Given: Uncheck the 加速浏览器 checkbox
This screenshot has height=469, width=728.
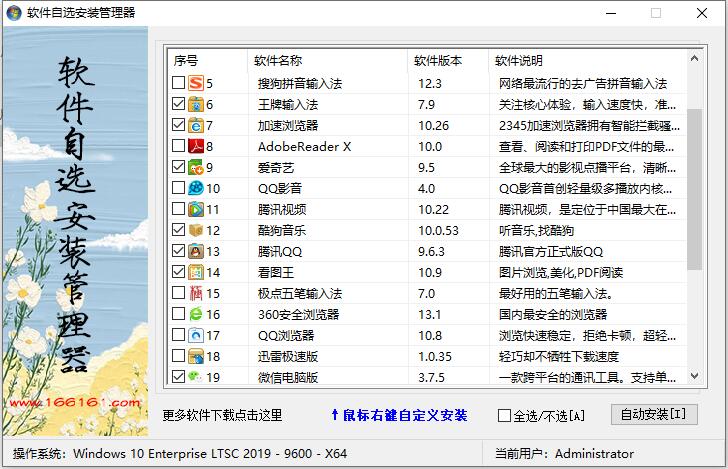Looking at the screenshot, I should 178,124.
